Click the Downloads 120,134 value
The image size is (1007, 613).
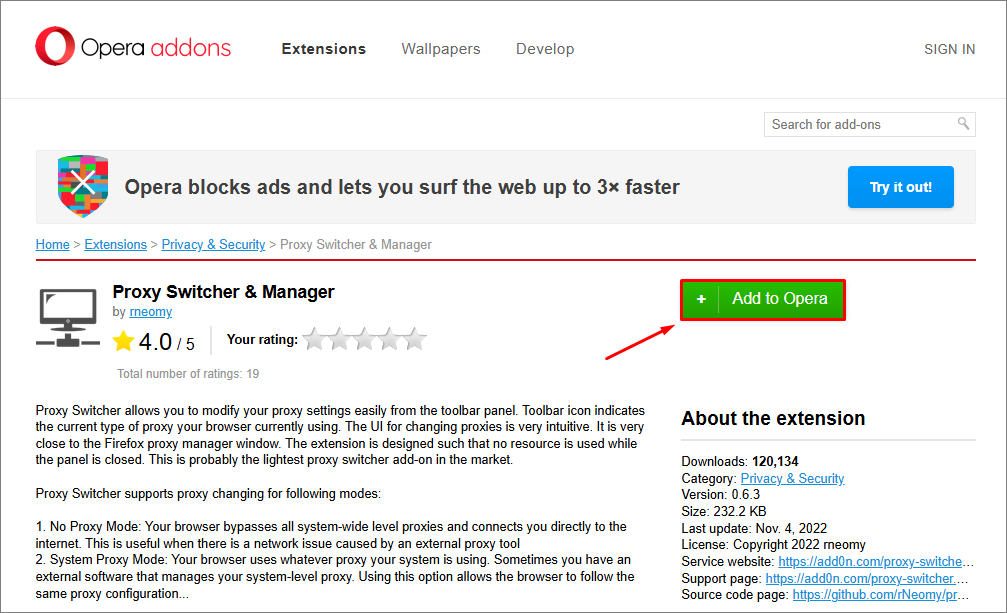click(x=775, y=462)
